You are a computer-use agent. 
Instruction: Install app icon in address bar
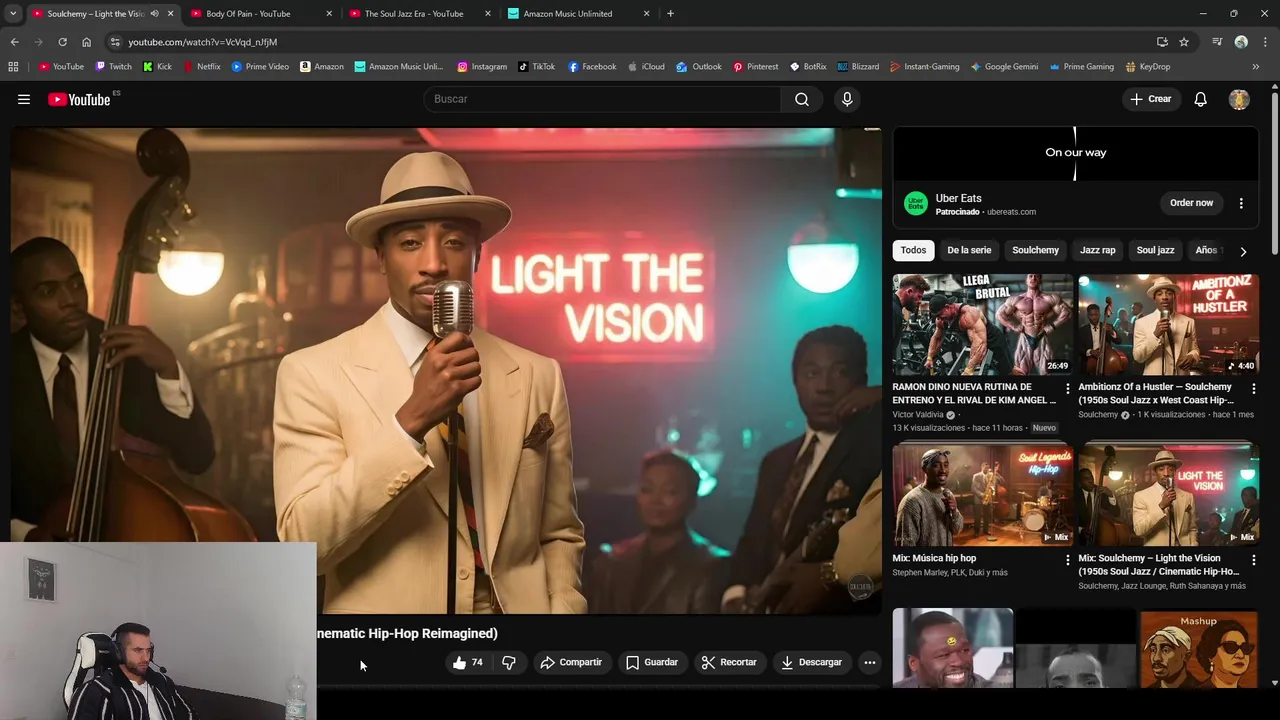[x=1162, y=42]
